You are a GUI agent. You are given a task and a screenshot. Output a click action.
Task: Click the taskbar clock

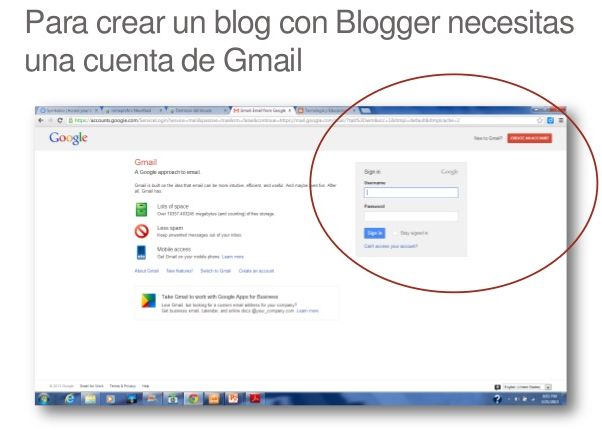[550, 399]
